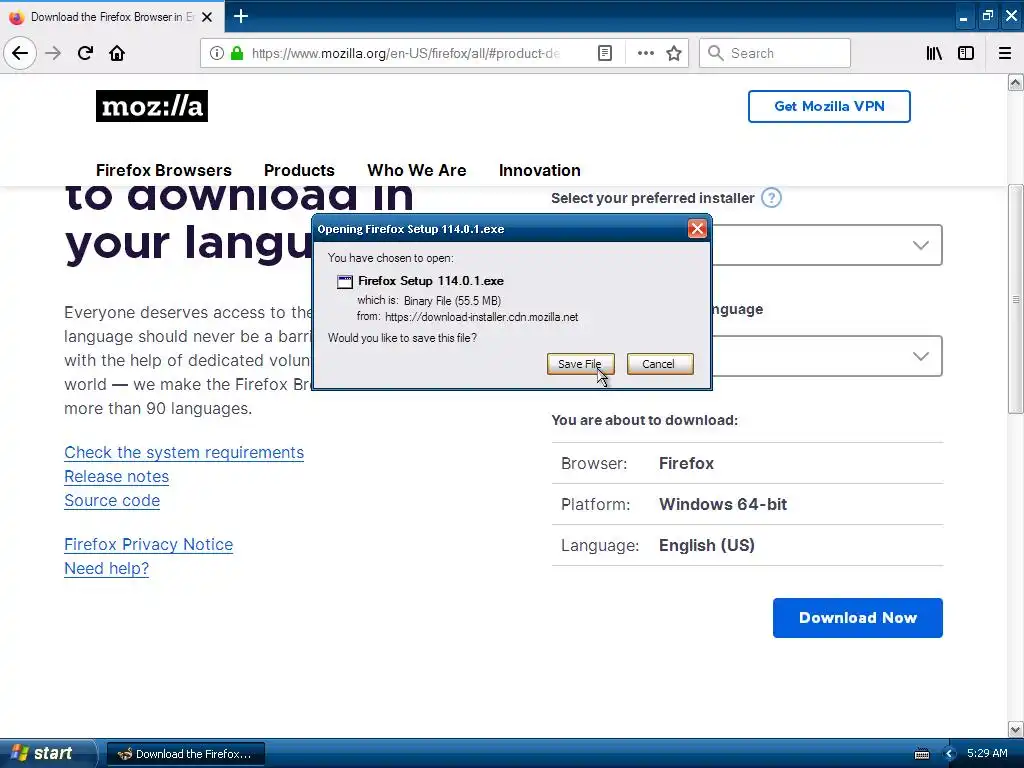The height and width of the screenshot is (768, 1024).
Task: Click the English (US) language value
Action: pos(707,545)
